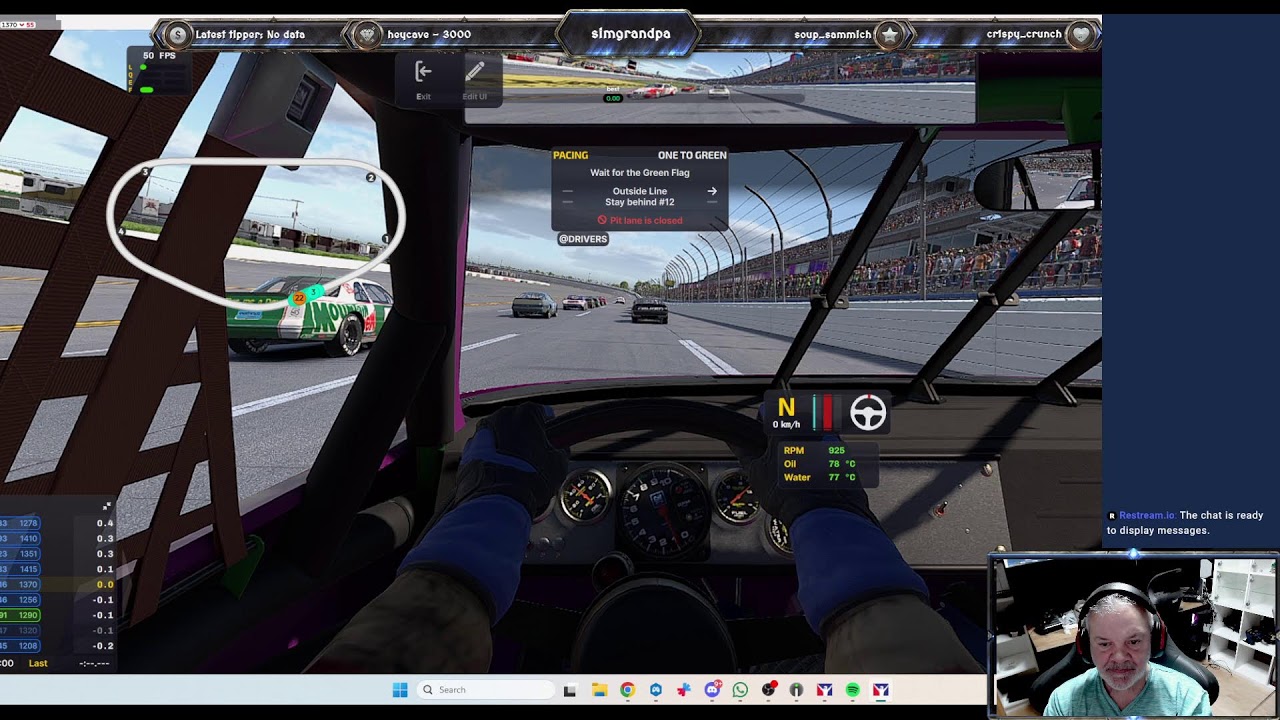Viewport: 1280px width, 720px height.
Task: Open the Discord icon in the taskbar
Action: 712,690
